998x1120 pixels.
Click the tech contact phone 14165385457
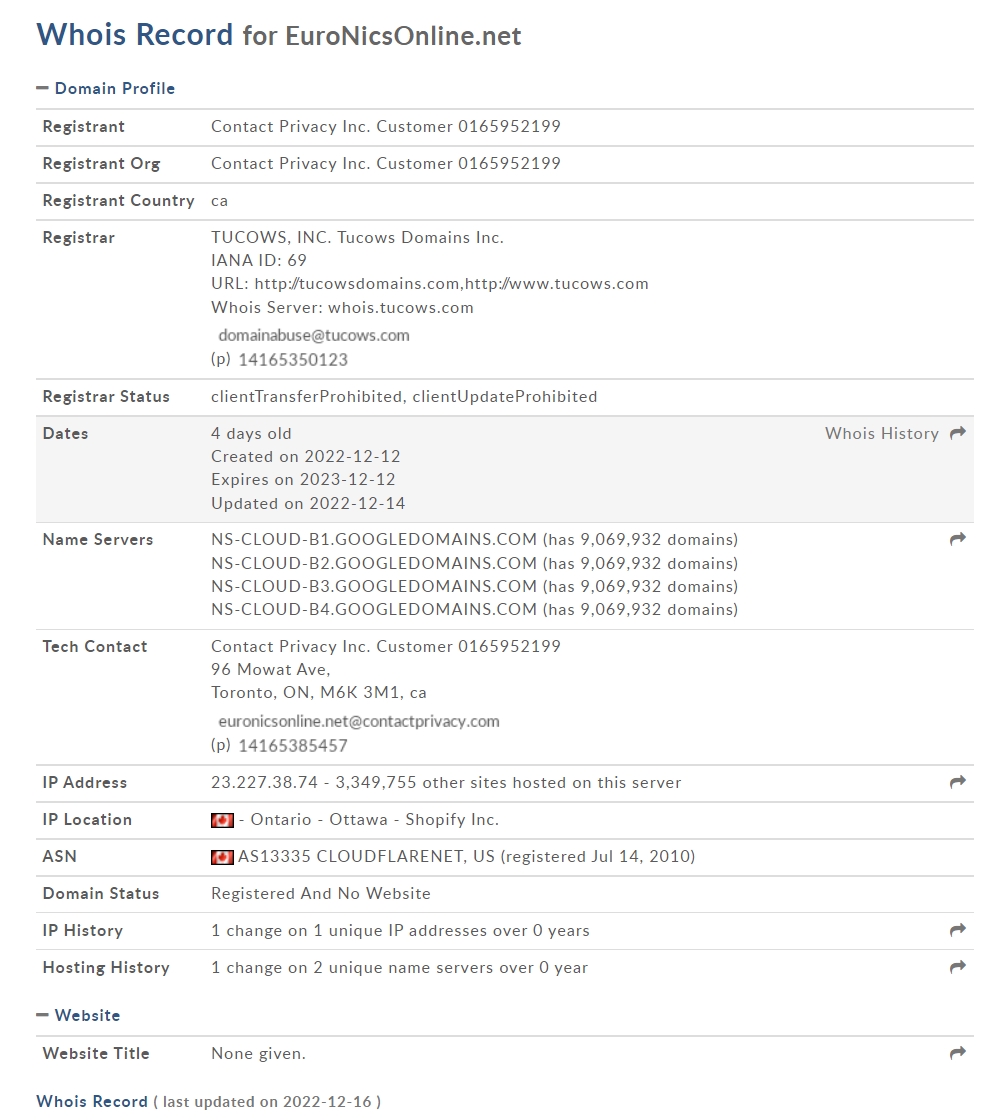pos(293,746)
